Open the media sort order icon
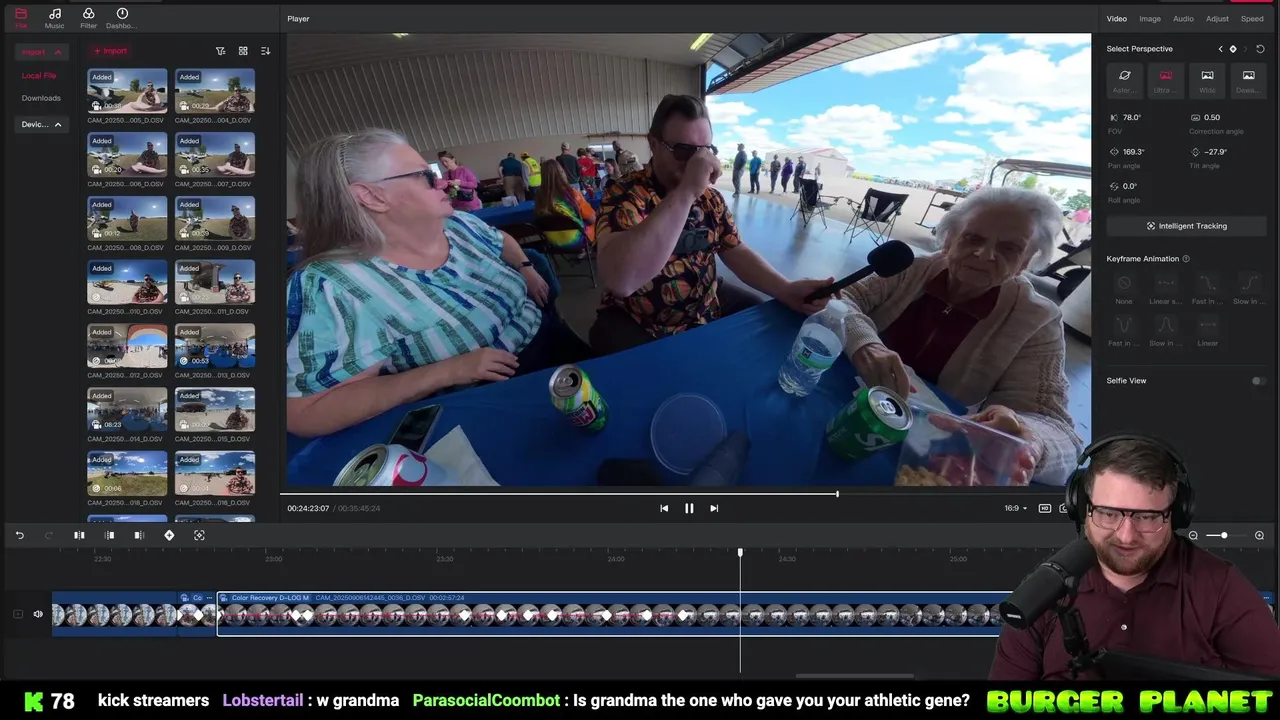1280x720 pixels. pos(265,51)
